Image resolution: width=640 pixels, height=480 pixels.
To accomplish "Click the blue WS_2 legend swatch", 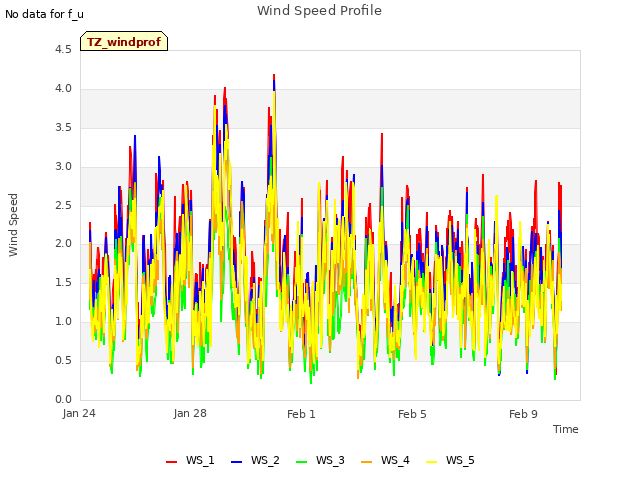I will tap(236, 462).
